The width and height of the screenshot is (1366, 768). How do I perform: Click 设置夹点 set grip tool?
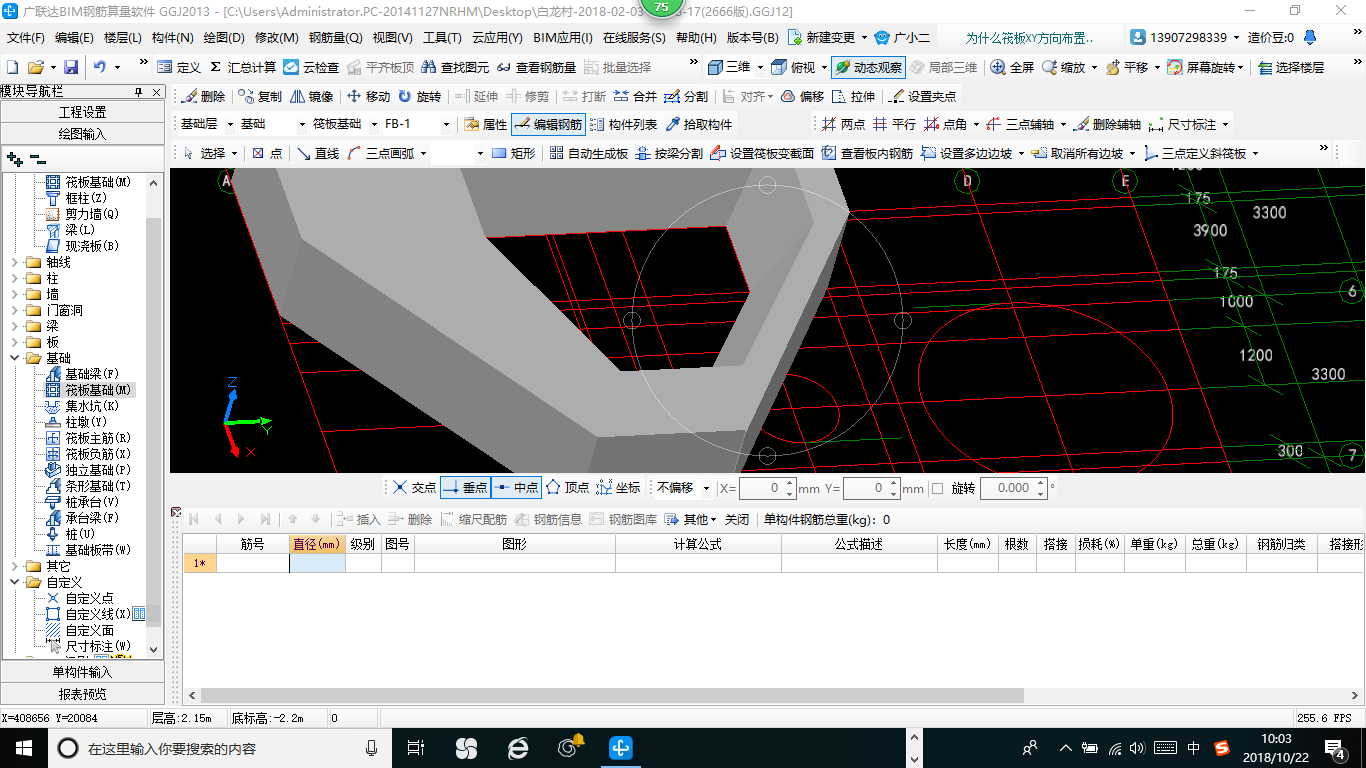tap(922, 97)
